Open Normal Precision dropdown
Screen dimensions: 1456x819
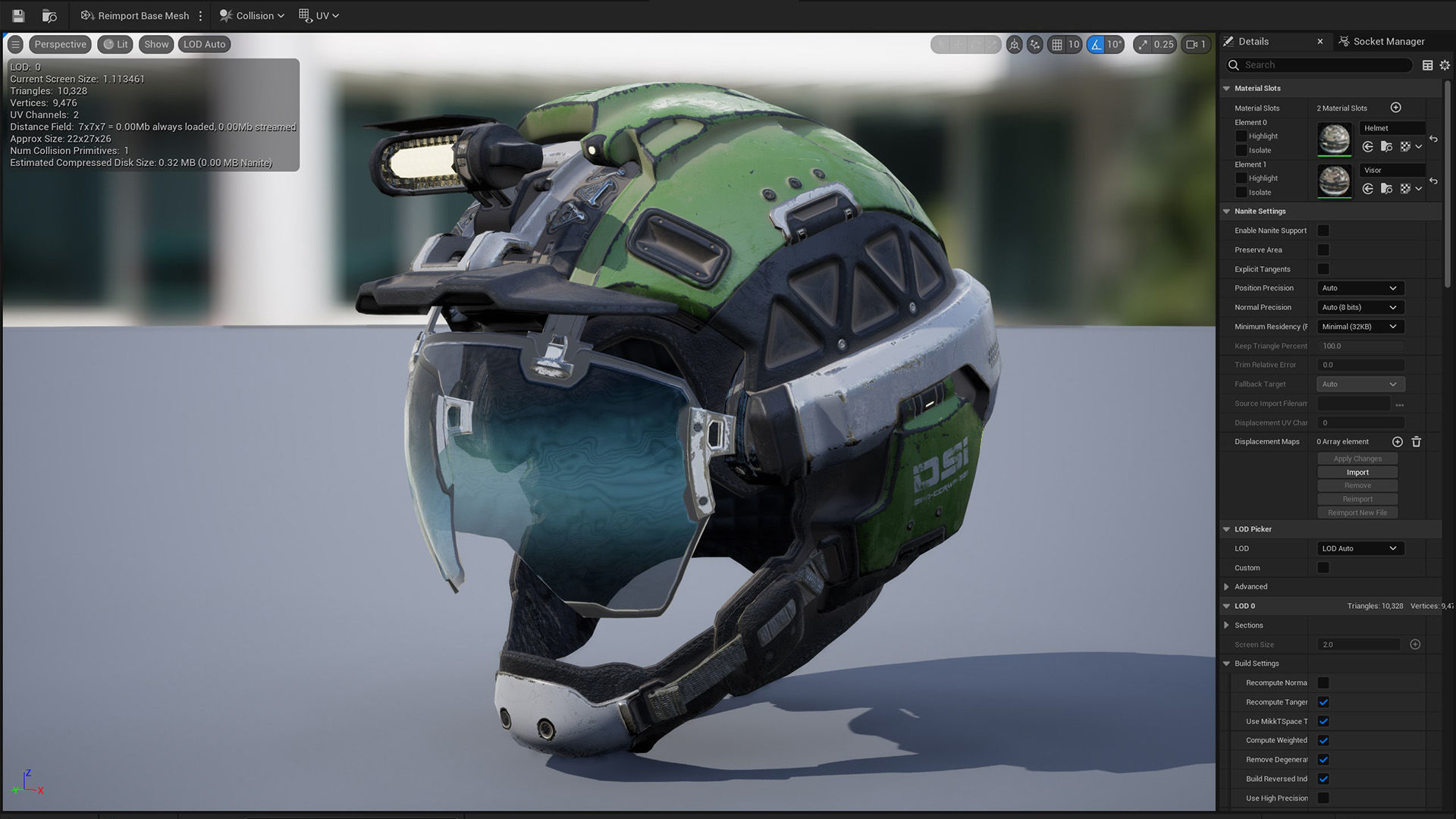pyautogui.click(x=1360, y=307)
